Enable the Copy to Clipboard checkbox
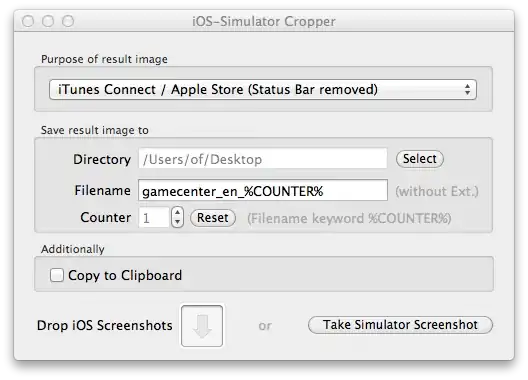Screen dimensions: 528x380 coord(57,275)
